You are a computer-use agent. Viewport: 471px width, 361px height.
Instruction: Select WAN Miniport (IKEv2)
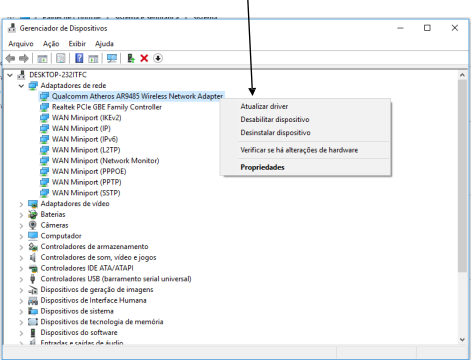tap(87, 118)
